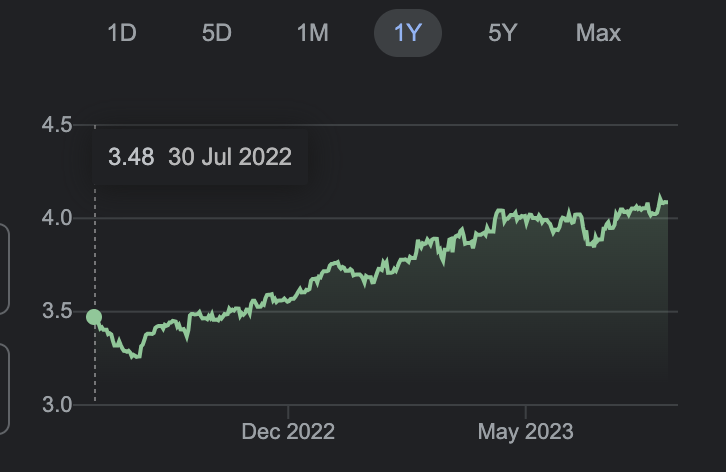Click the May 2023 x-axis tick mark
726x472 pixels.
tap(526, 412)
